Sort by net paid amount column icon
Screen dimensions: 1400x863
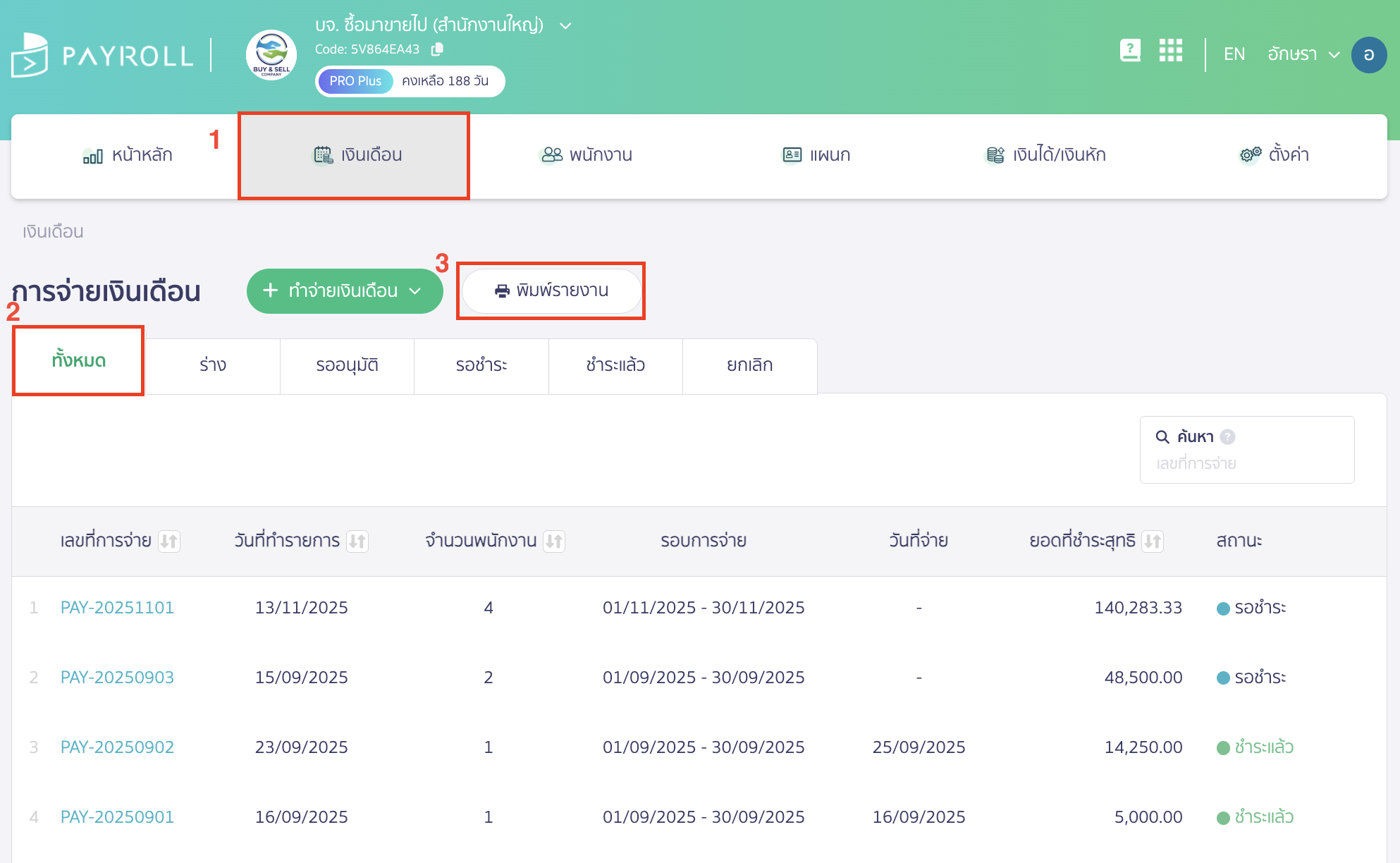pos(1153,541)
